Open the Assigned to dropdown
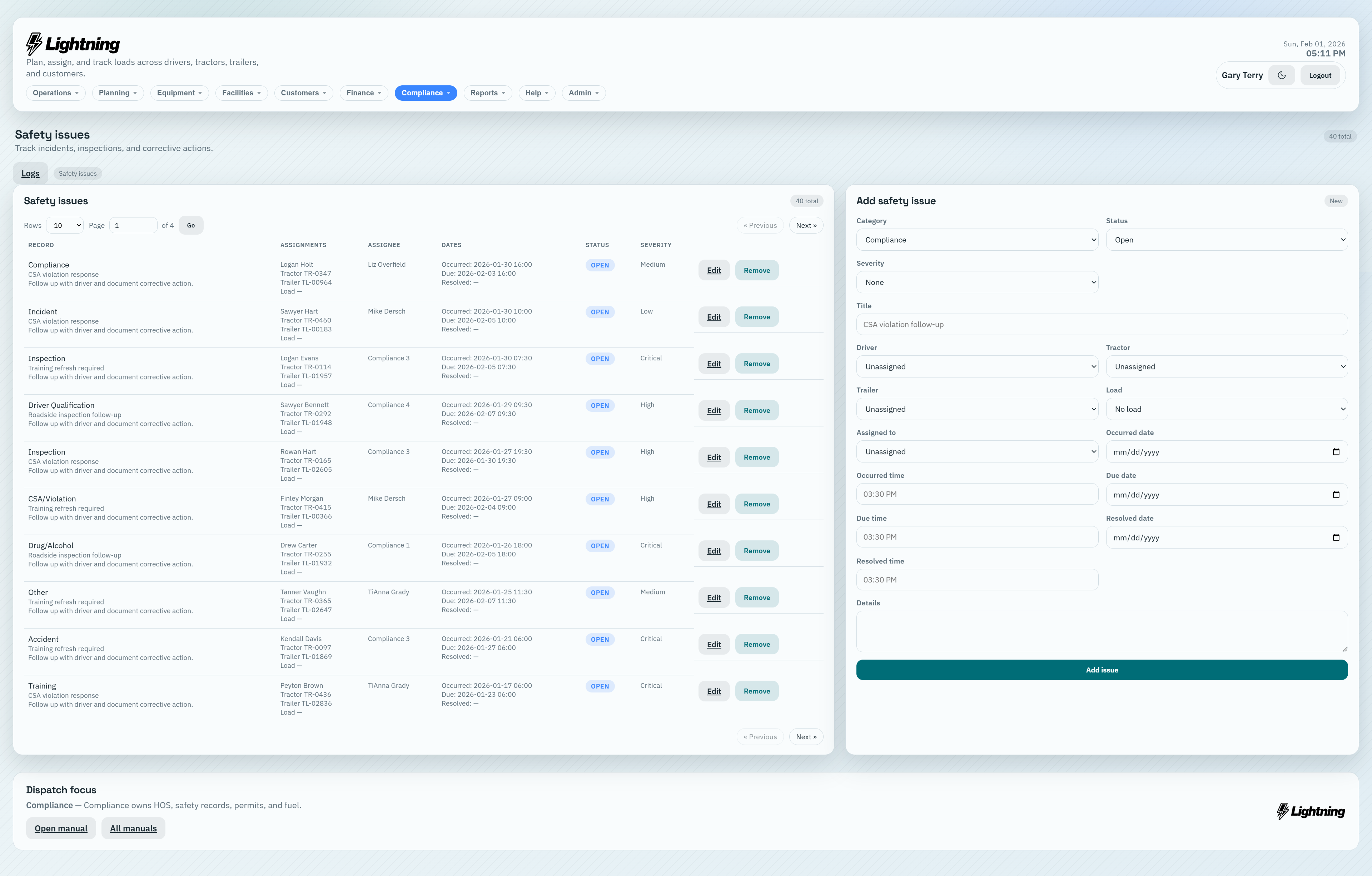Viewport: 1372px width, 876px height. point(976,452)
